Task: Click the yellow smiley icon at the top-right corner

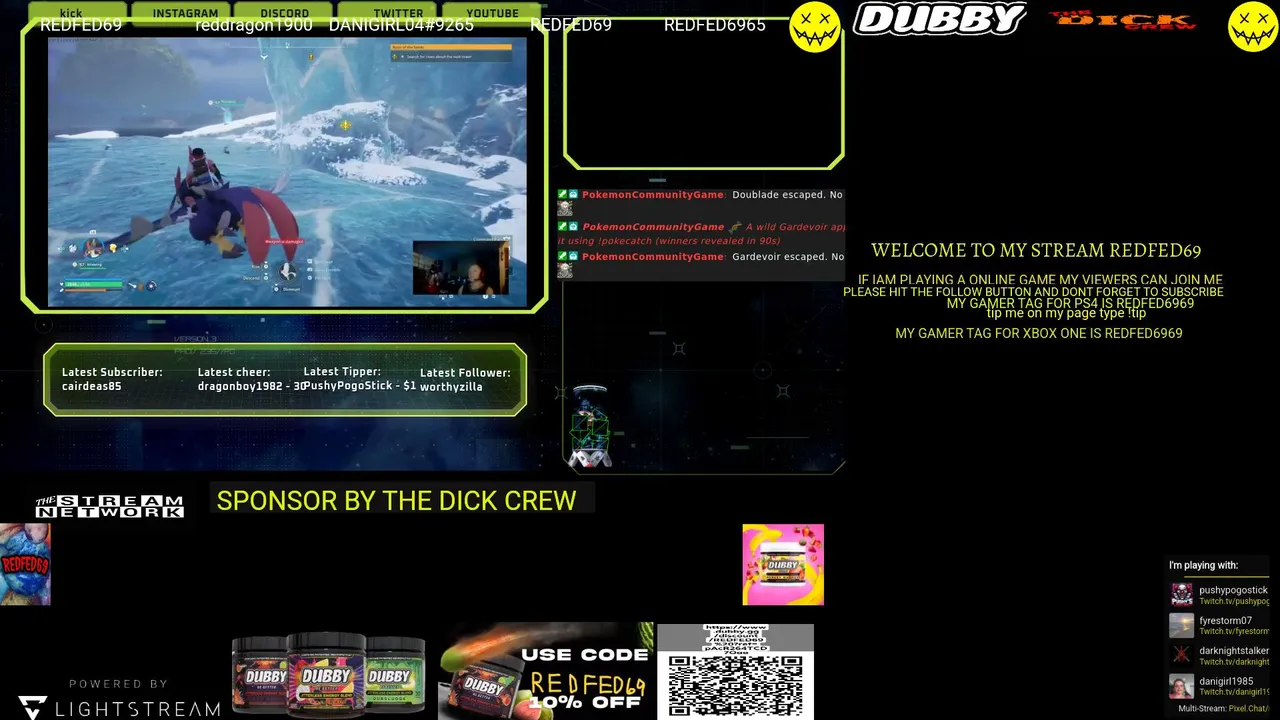Action: coord(1253,27)
